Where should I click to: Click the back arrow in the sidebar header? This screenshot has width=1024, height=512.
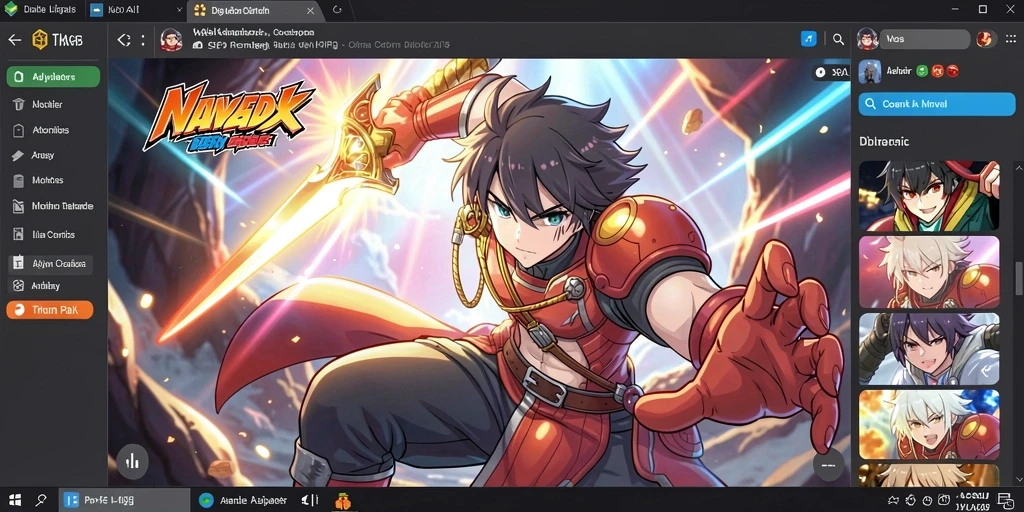14,40
